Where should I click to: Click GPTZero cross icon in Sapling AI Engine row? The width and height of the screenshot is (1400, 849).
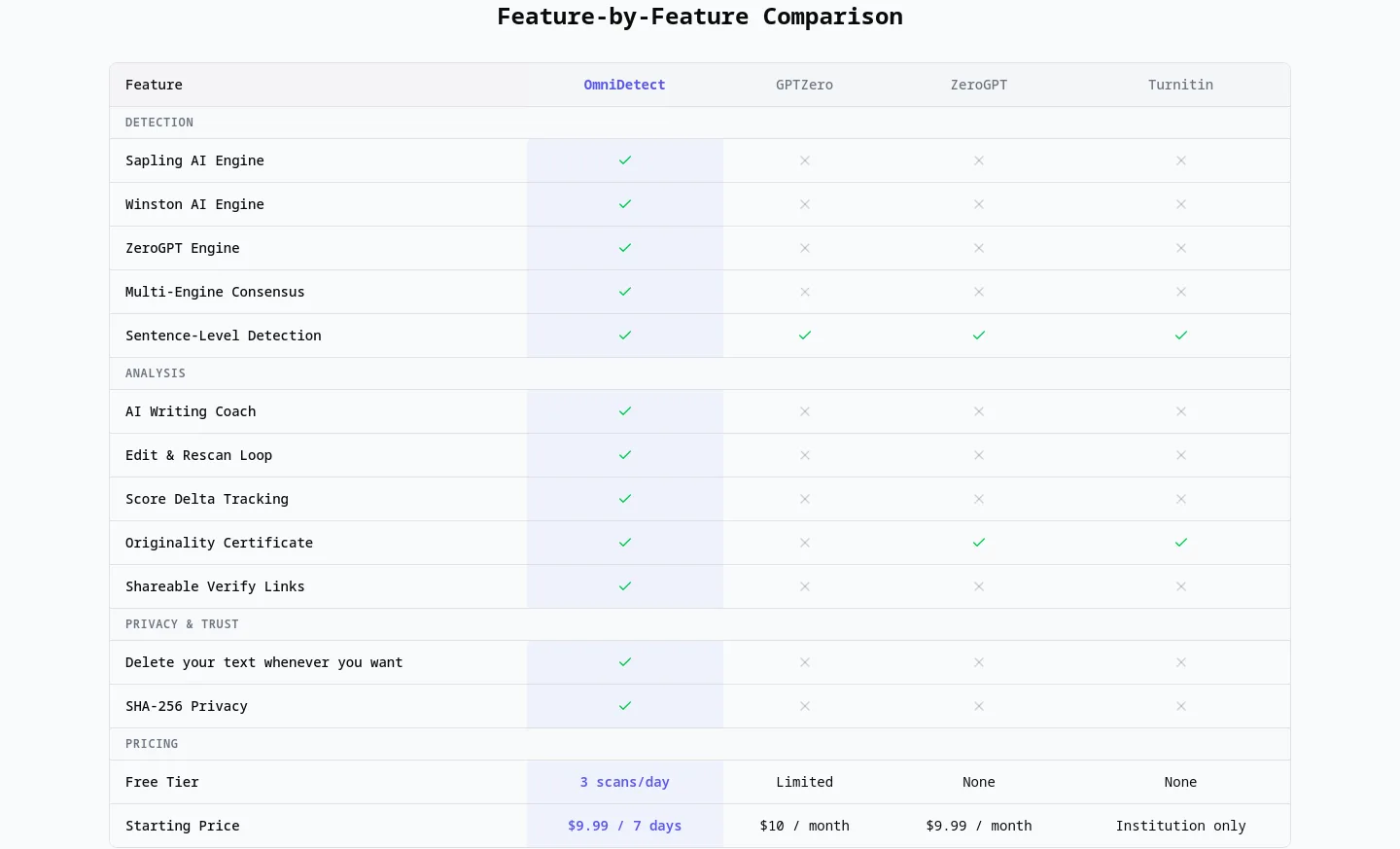(805, 160)
